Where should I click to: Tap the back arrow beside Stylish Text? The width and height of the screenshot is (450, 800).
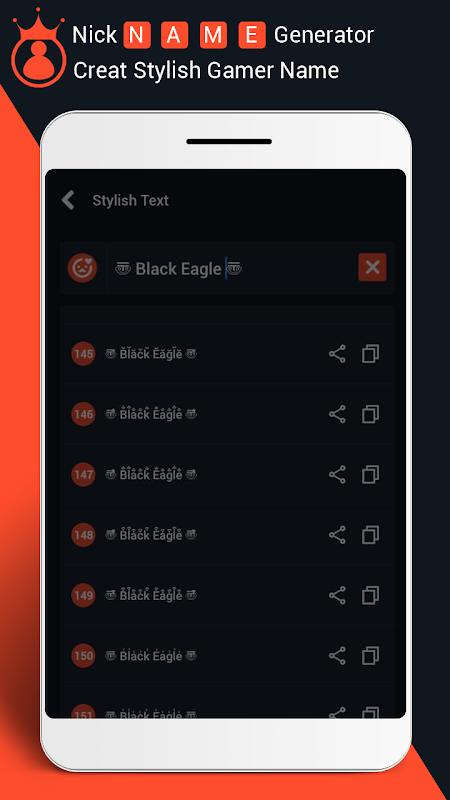coord(68,200)
